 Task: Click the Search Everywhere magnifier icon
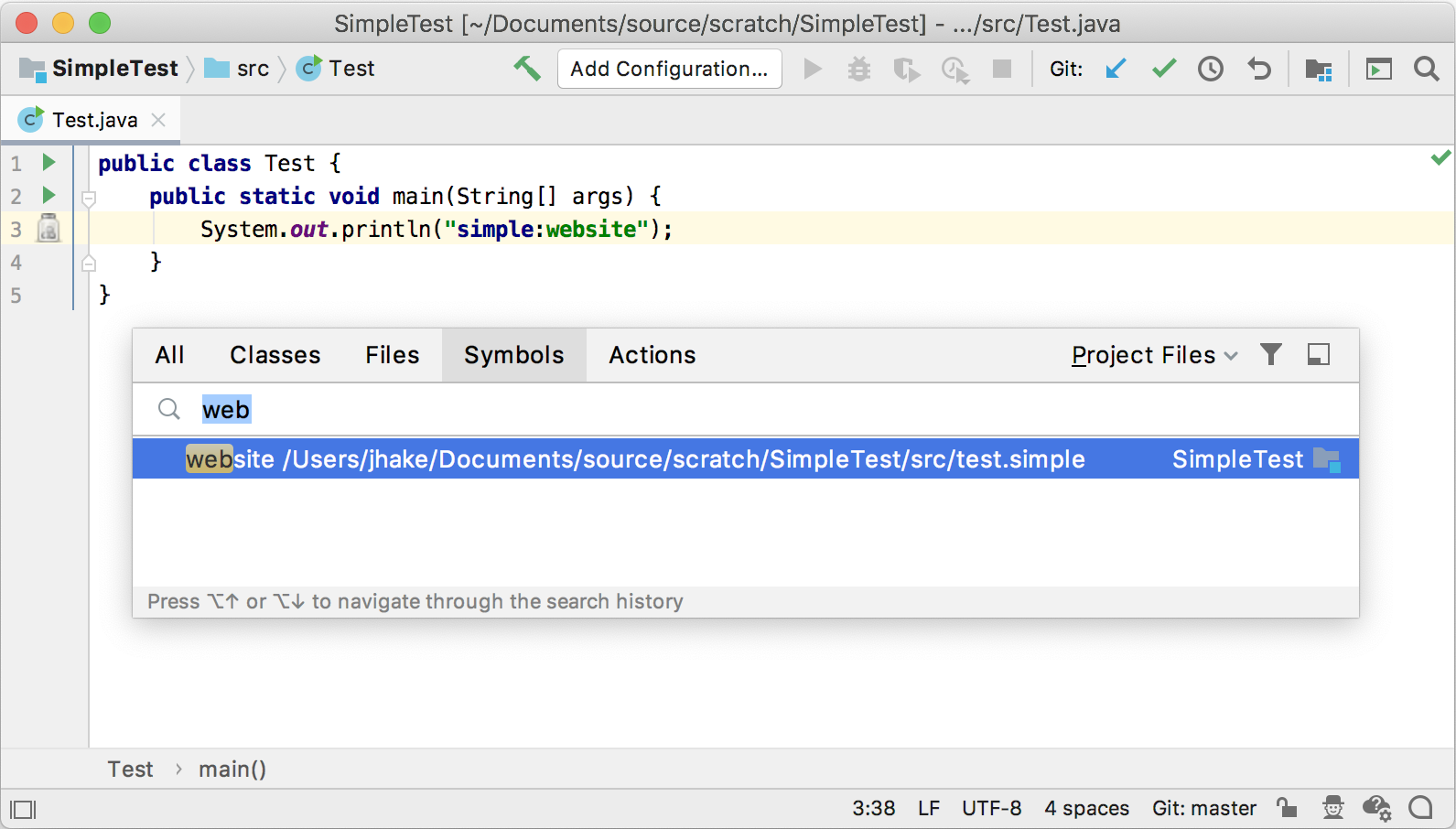click(1426, 69)
